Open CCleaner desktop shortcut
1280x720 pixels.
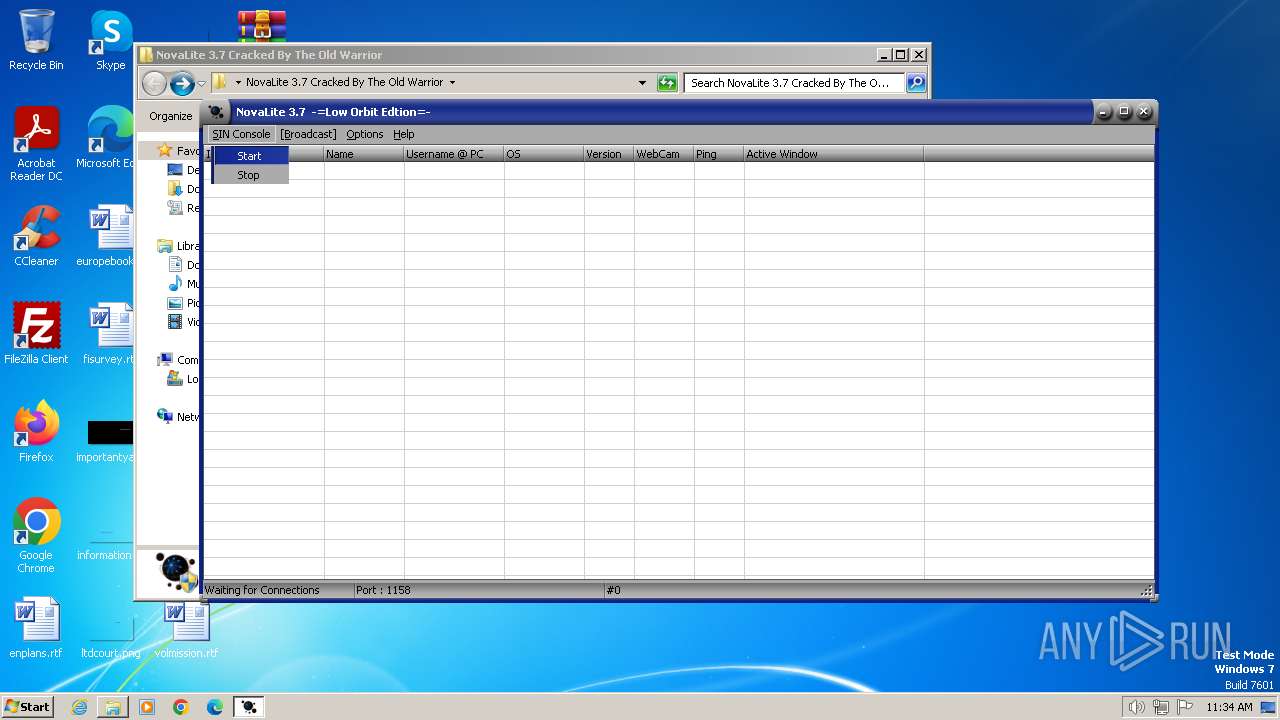[36, 236]
